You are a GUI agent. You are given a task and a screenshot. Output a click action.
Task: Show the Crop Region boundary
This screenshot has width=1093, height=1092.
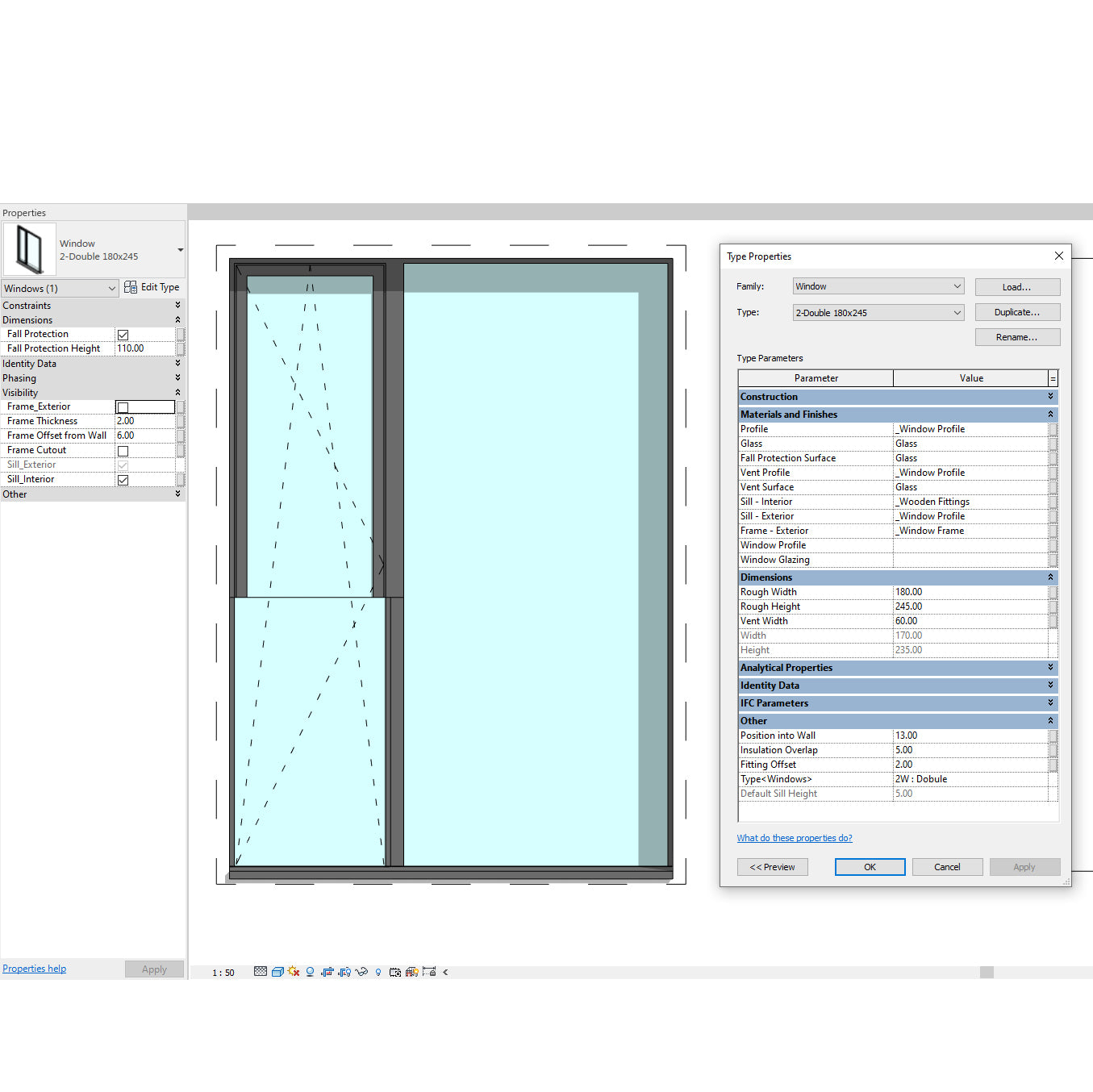pos(344,972)
